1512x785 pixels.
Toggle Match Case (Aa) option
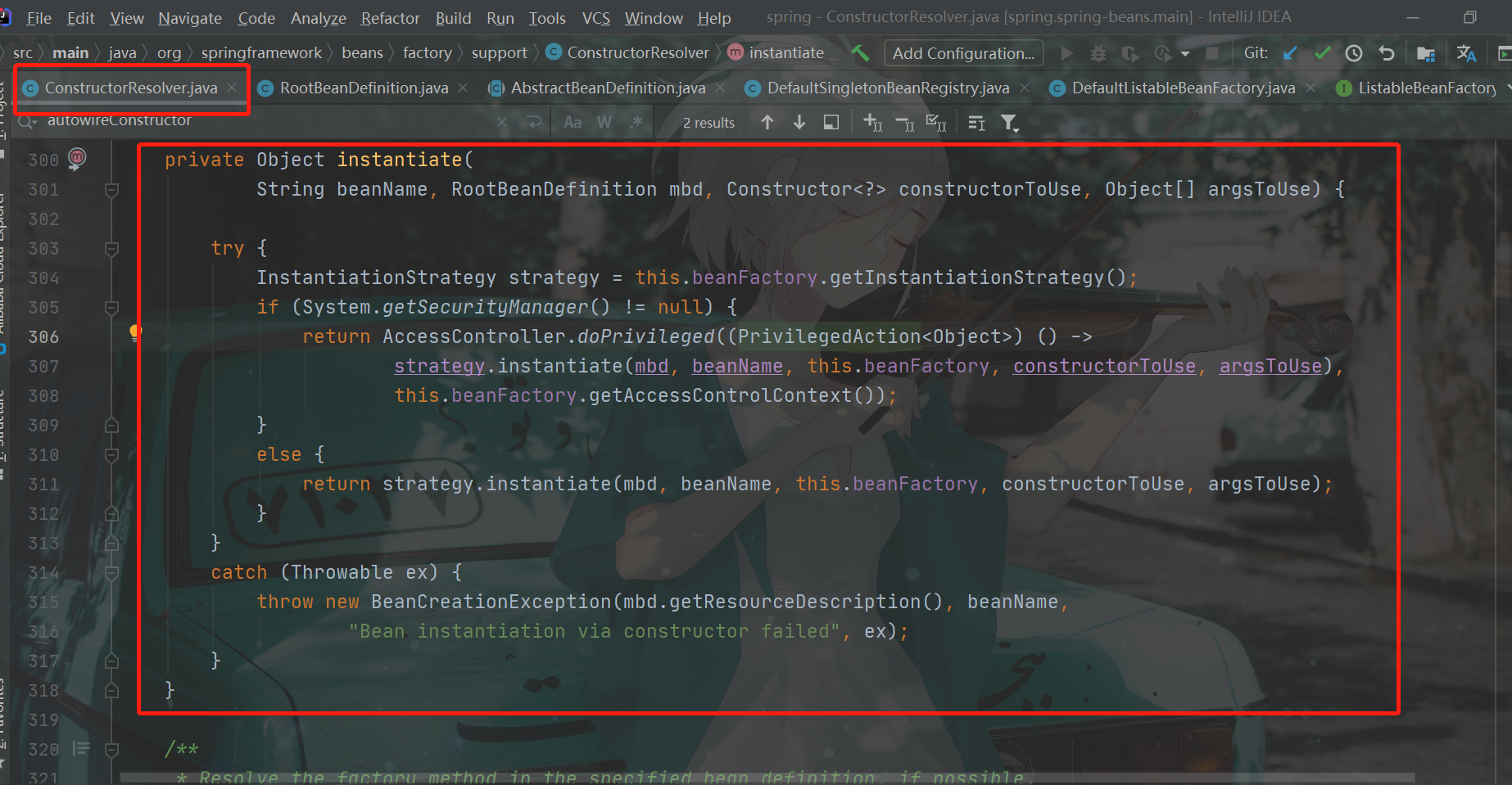coord(573,122)
